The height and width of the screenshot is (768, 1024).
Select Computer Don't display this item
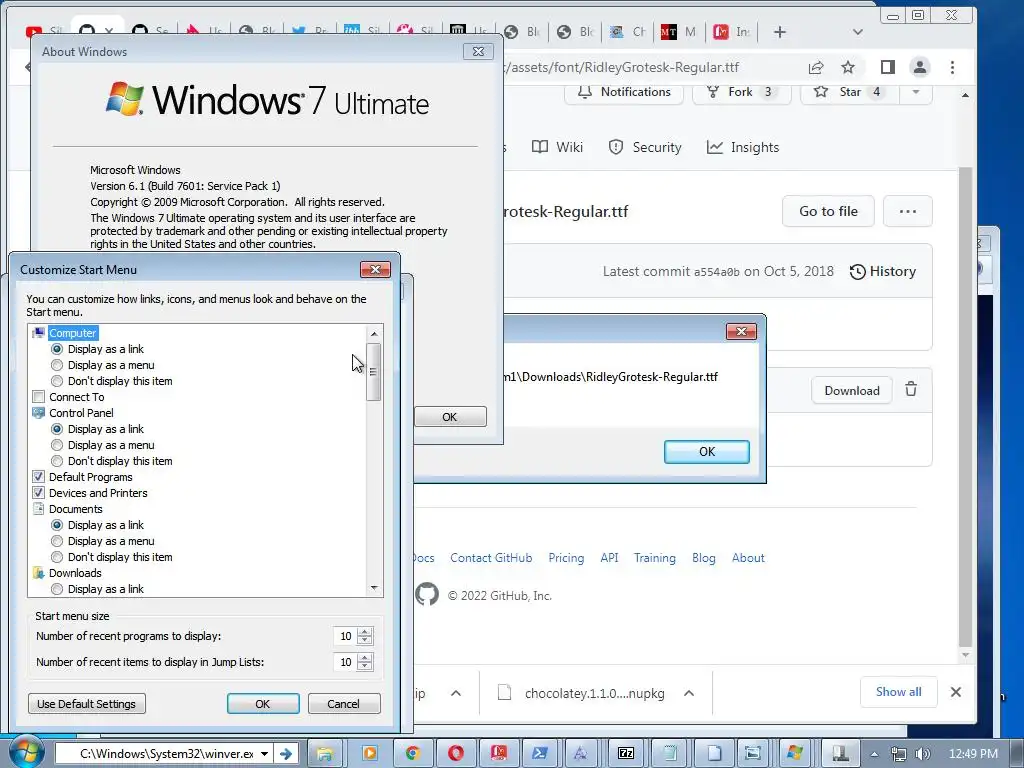click(112, 381)
